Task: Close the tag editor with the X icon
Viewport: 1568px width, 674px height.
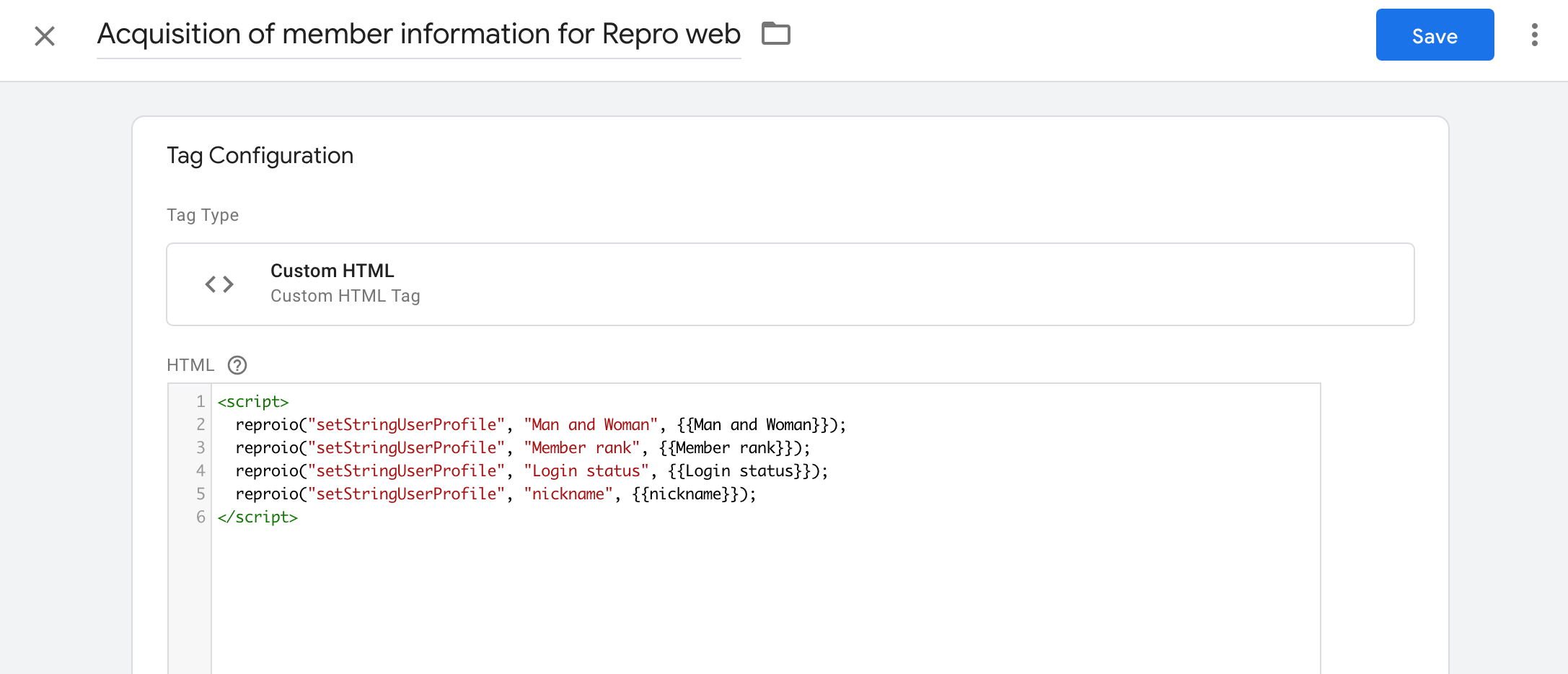Action: click(45, 36)
